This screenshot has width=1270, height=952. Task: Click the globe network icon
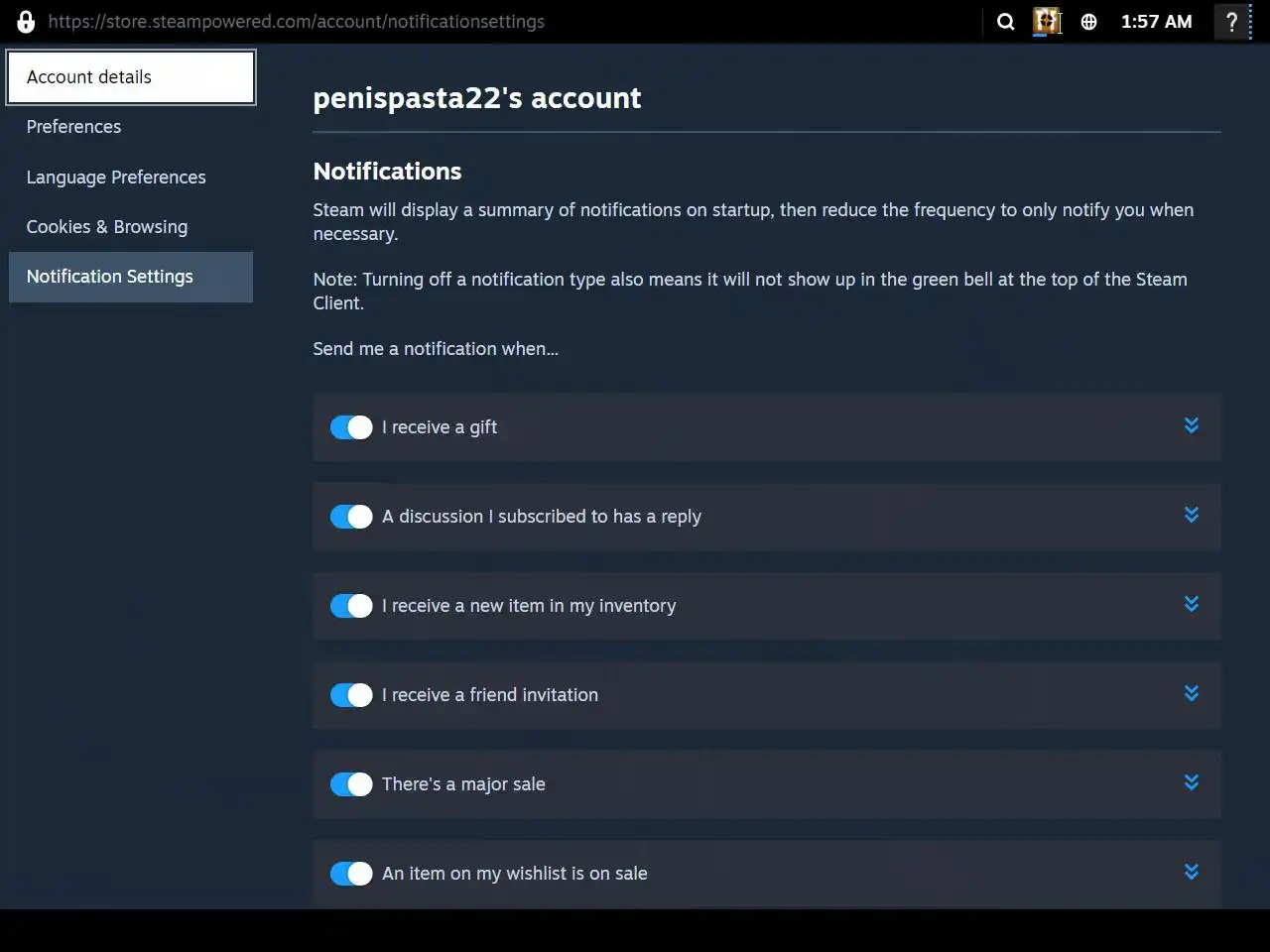pyautogui.click(x=1088, y=22)
